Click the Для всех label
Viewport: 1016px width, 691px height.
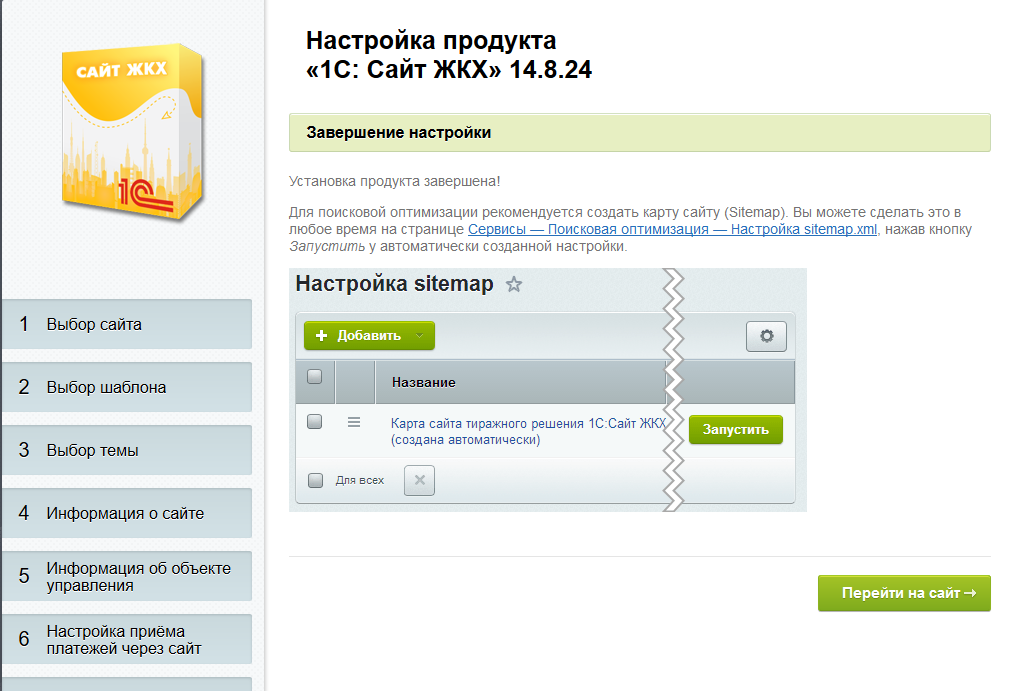coord(360,480)
